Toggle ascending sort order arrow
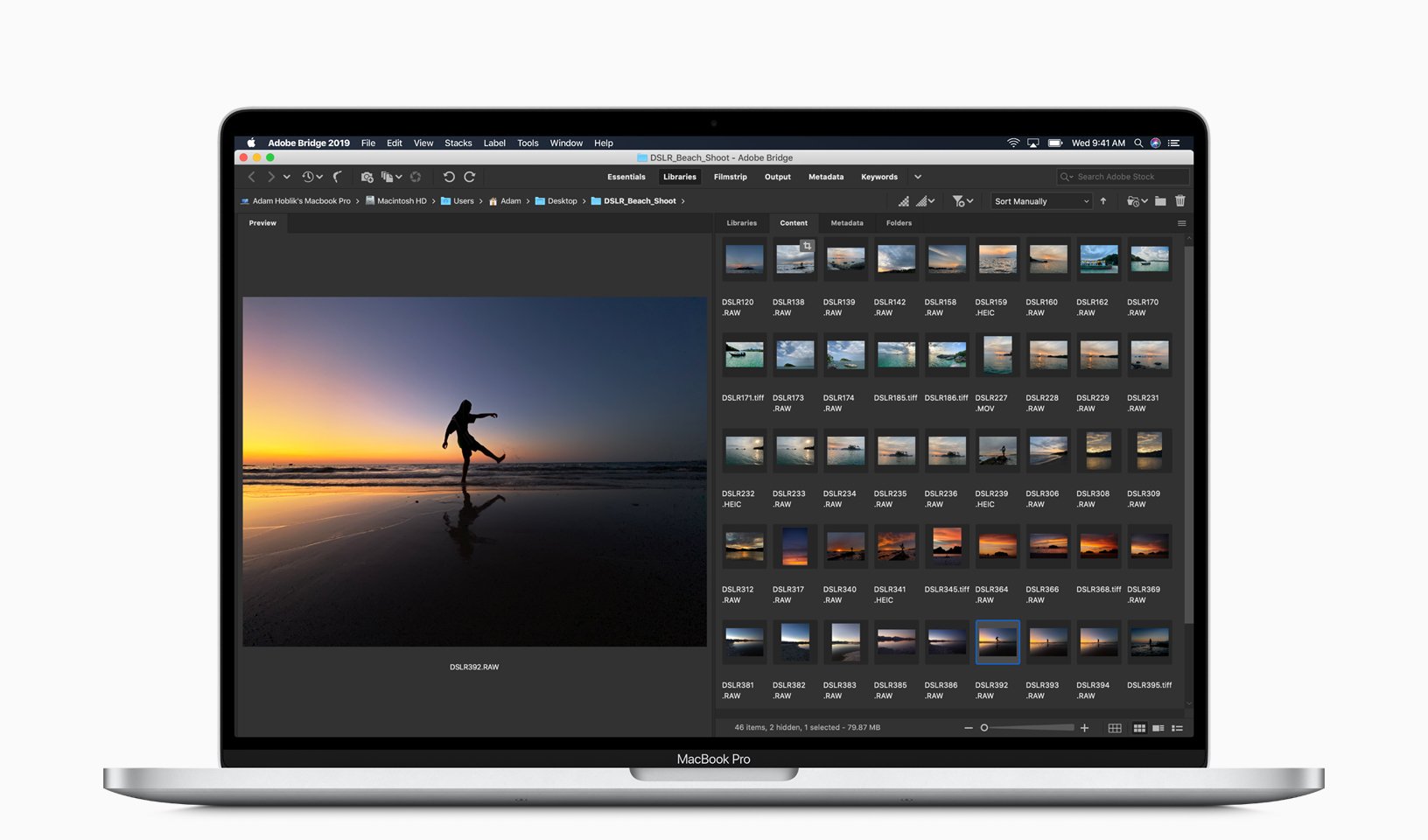 1103,201
